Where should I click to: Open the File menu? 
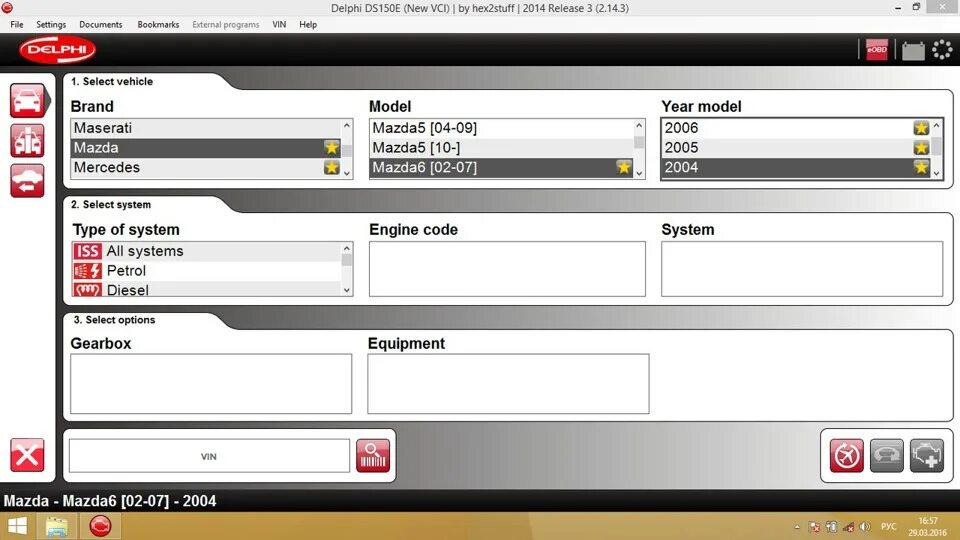tap(17, 24)
